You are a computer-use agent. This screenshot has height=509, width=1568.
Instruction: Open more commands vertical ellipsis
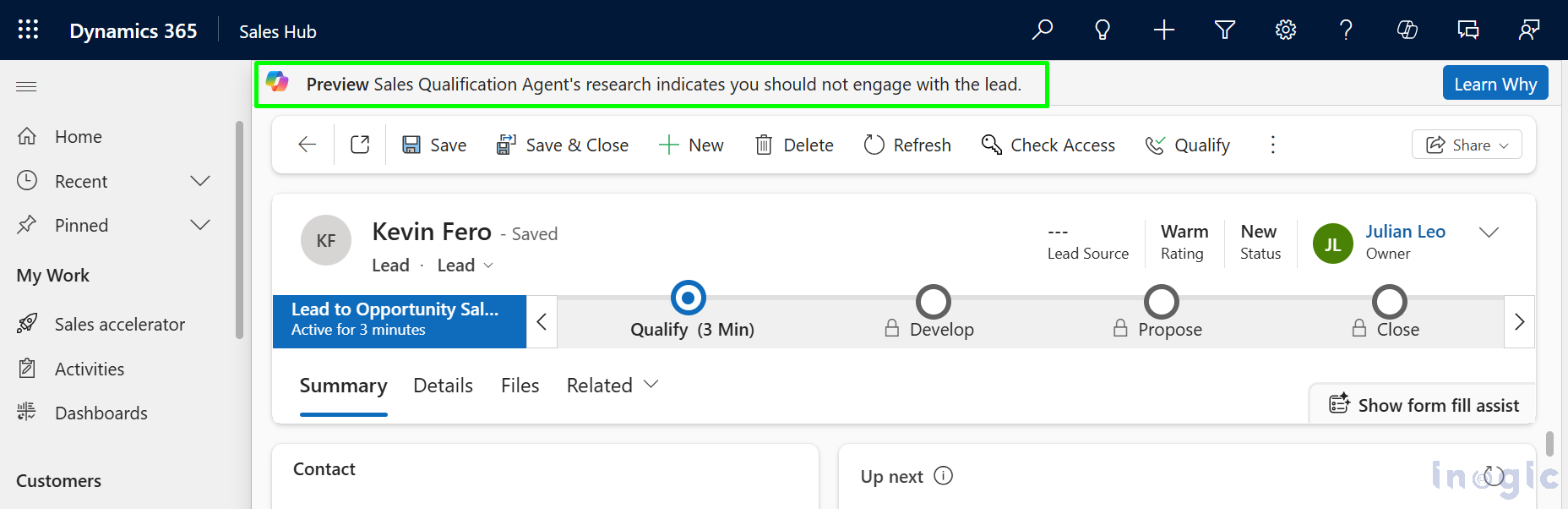[1272, 145]
